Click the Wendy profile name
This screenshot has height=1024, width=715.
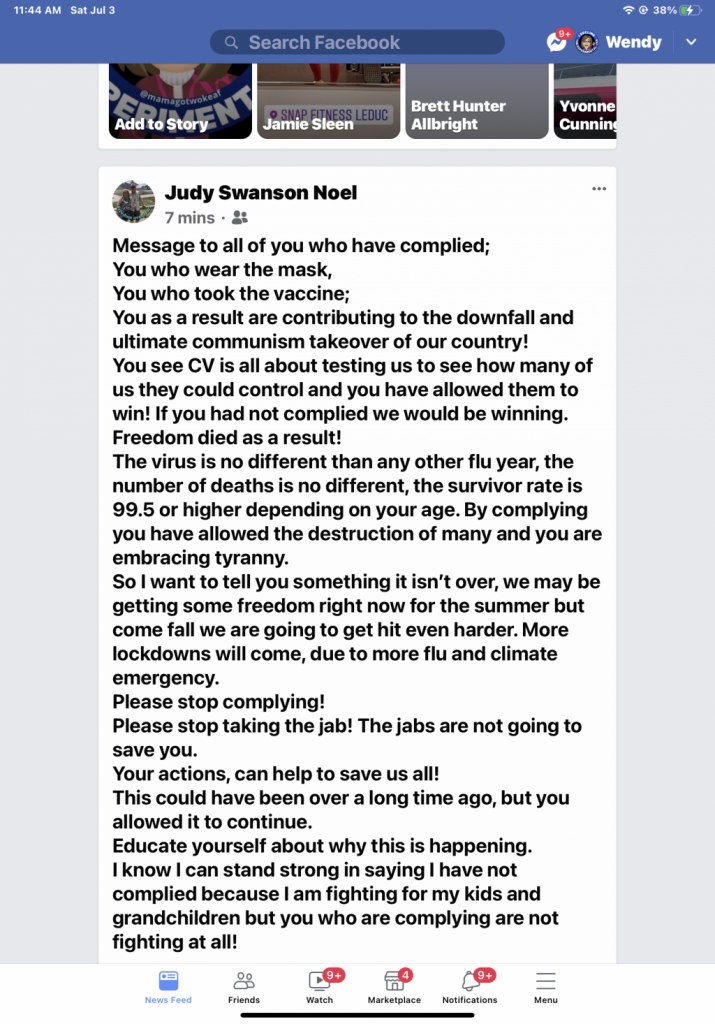(x=633, y=42)
